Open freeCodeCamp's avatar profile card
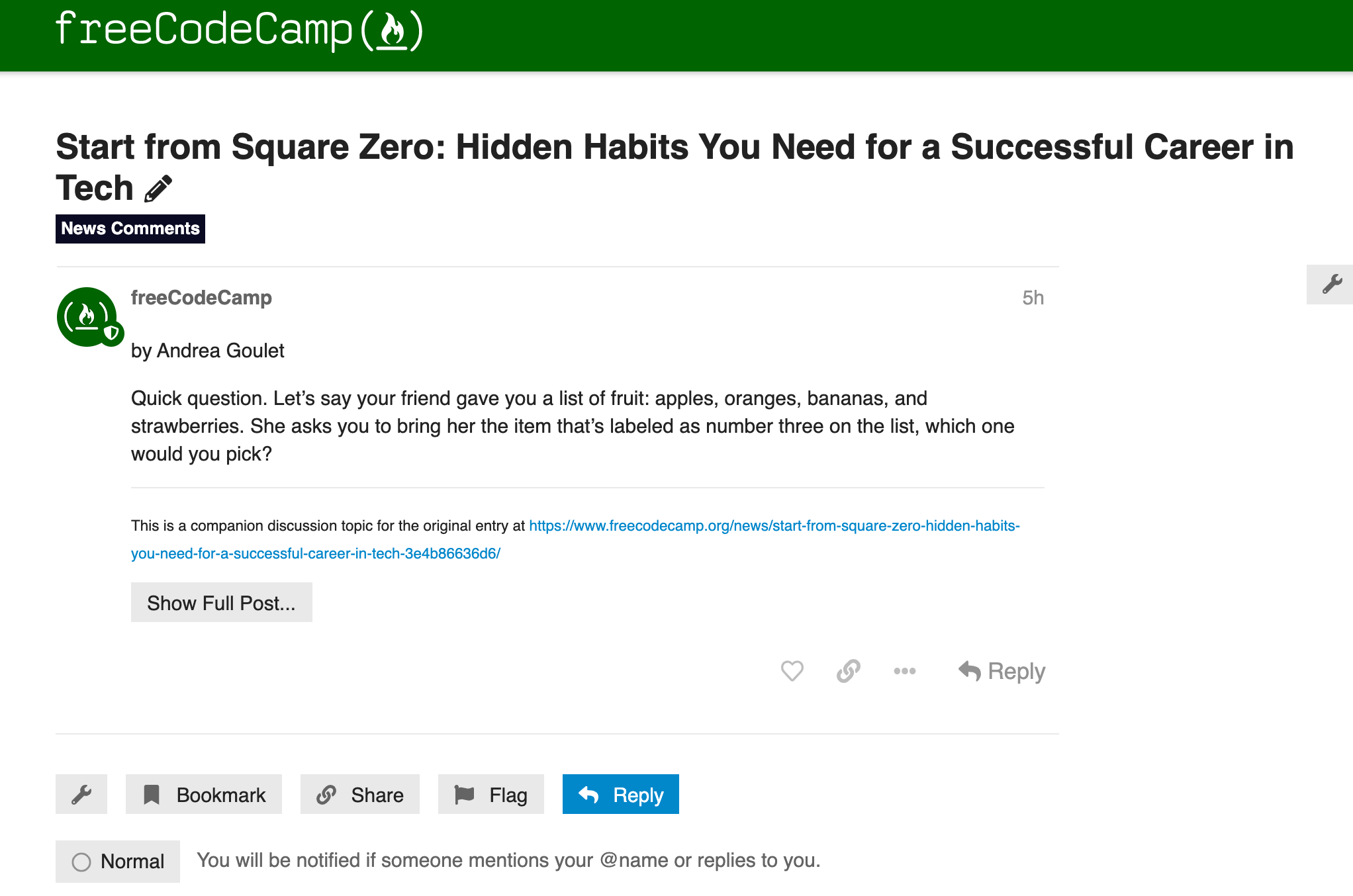The height and width of the screenshot is (896, 1353). point(89,316)
